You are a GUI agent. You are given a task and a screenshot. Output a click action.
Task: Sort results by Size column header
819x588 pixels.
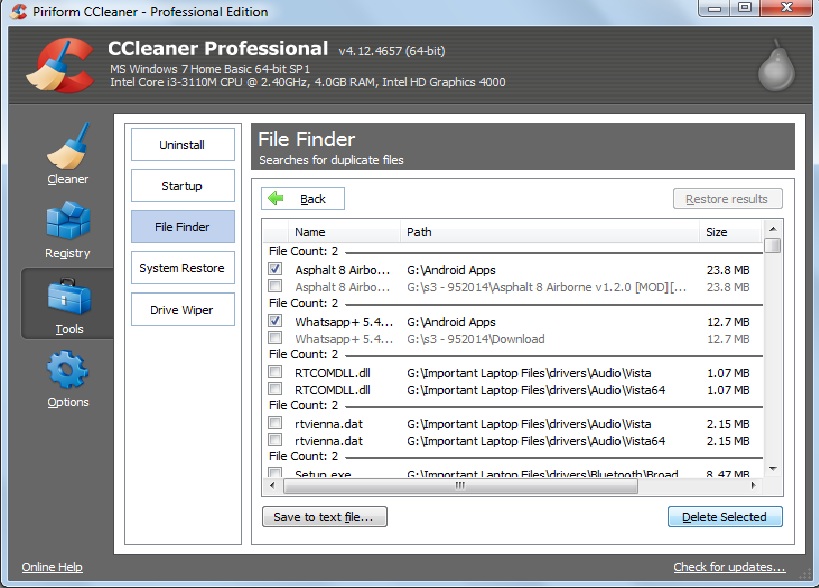[x=731, y=232]
